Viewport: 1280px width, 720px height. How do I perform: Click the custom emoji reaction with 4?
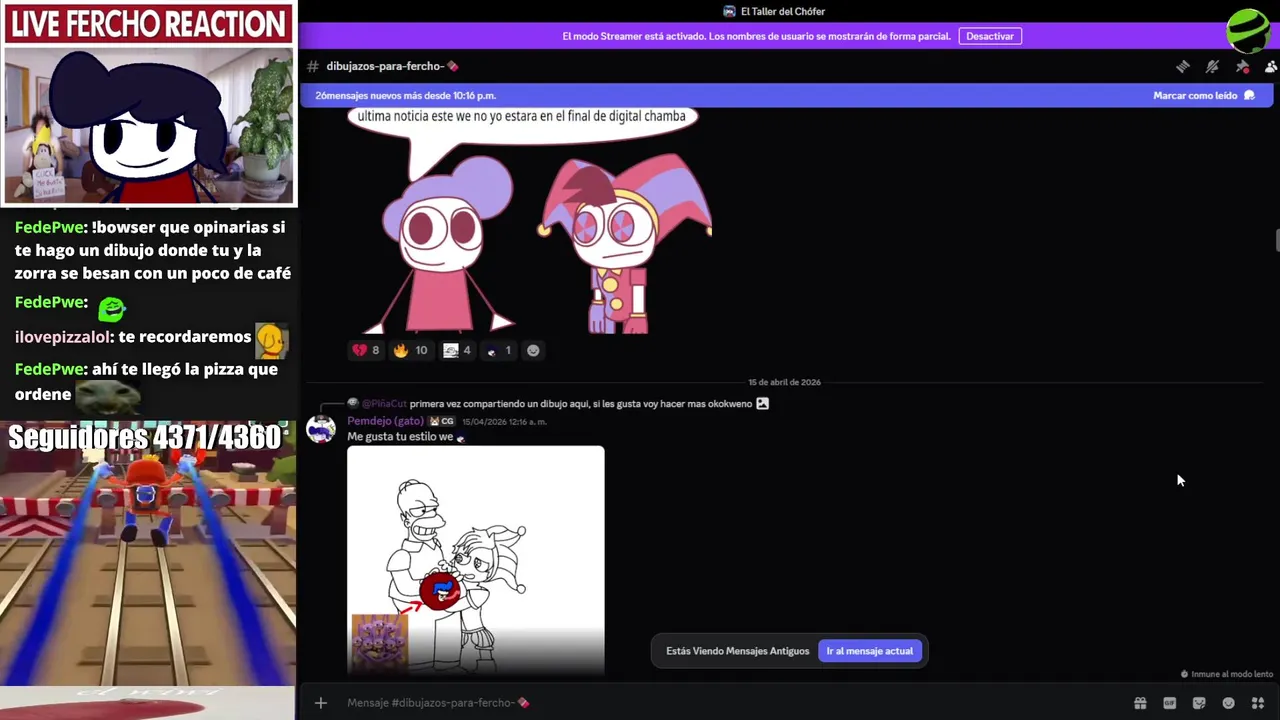coord(457,350)
